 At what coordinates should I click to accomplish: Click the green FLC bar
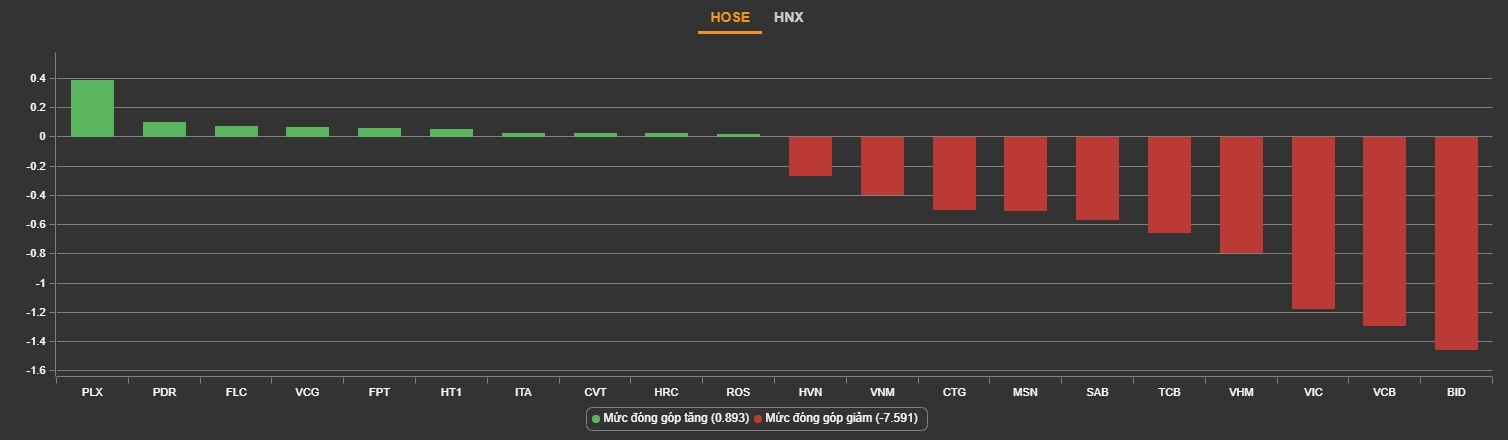pyautogui.click(x=236, y=131)
